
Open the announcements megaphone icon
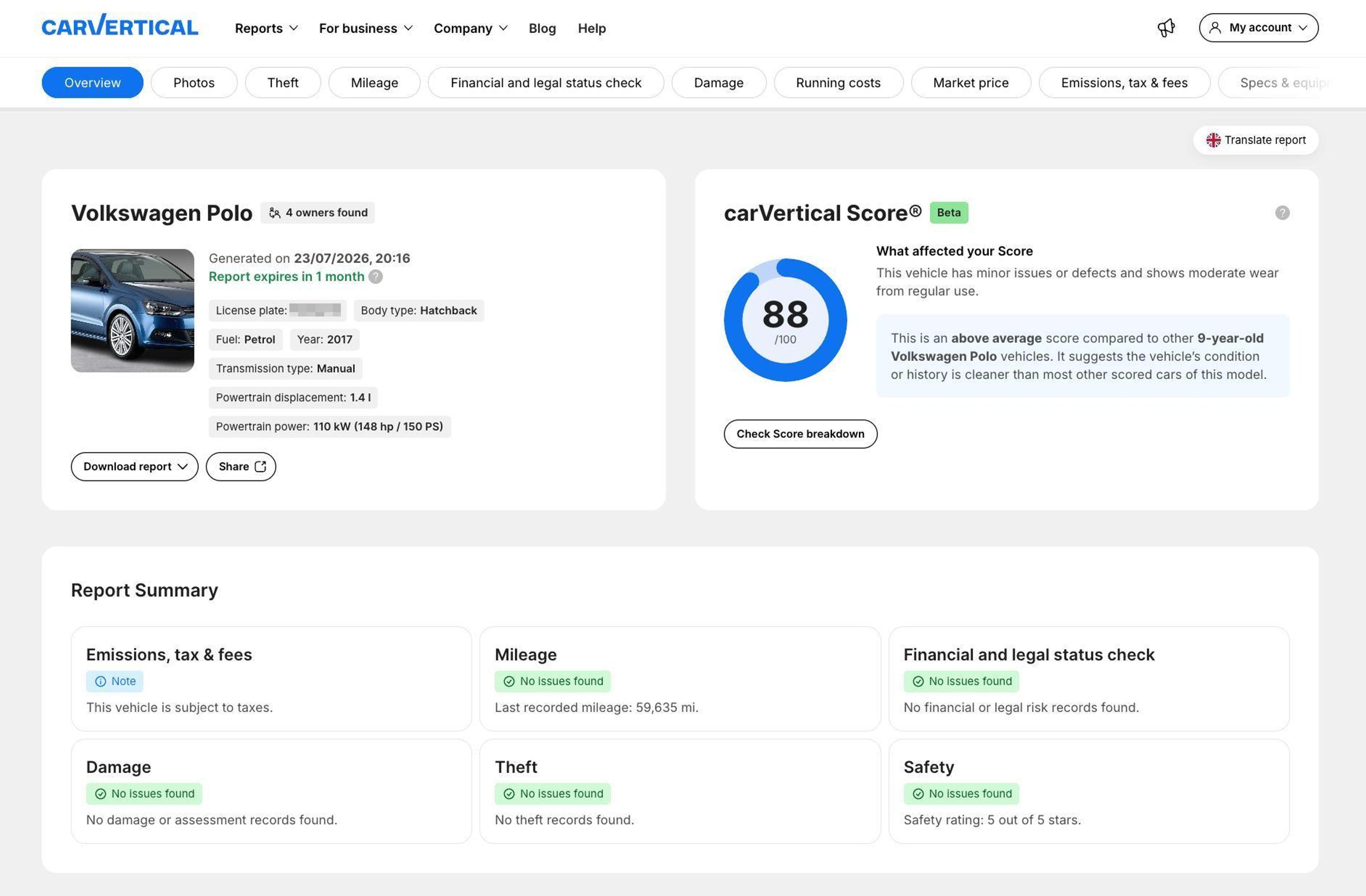1166,27
